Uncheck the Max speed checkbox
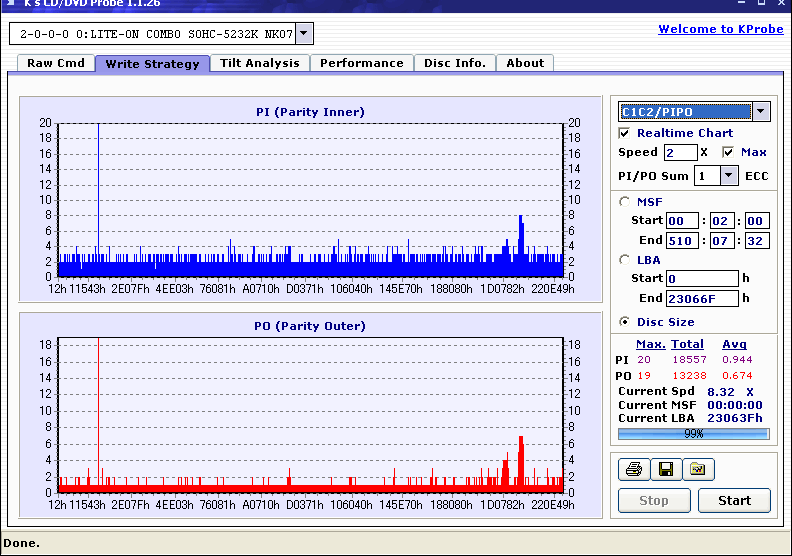The height and width of the screenshot is (556, 792). coord(728,152)
